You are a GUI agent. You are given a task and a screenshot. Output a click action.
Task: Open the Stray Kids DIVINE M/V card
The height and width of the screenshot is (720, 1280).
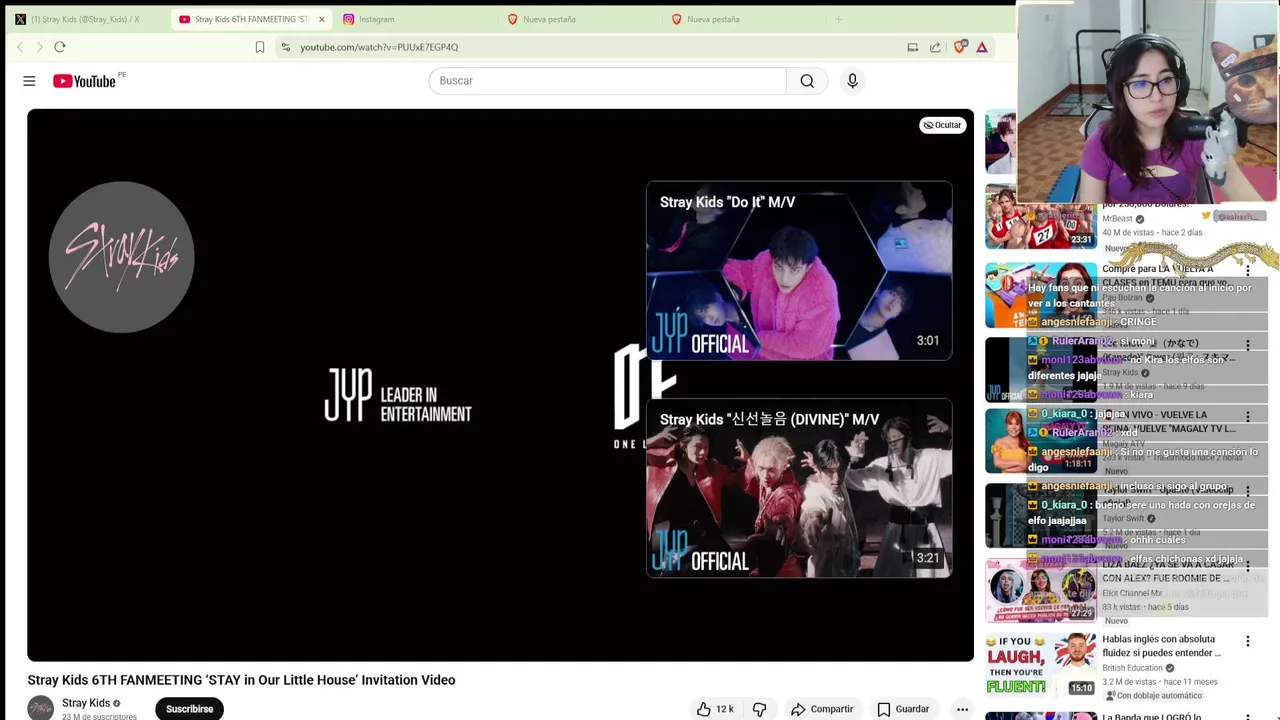(x=799, y=488)
